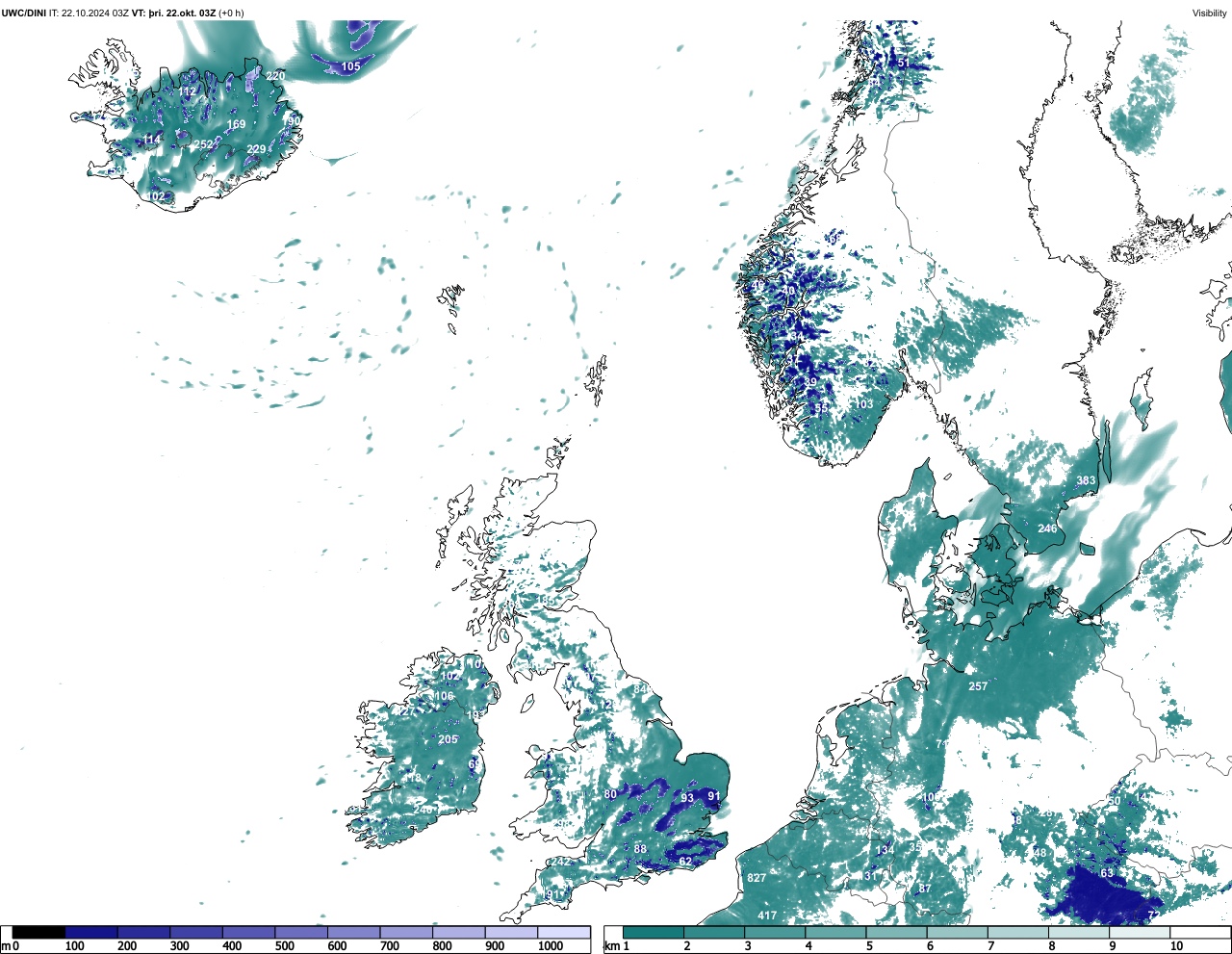This screenshot has height=954, width=1232.
Task: Click the '417' value near bottom edge
Action: click(x=767, y=915)
